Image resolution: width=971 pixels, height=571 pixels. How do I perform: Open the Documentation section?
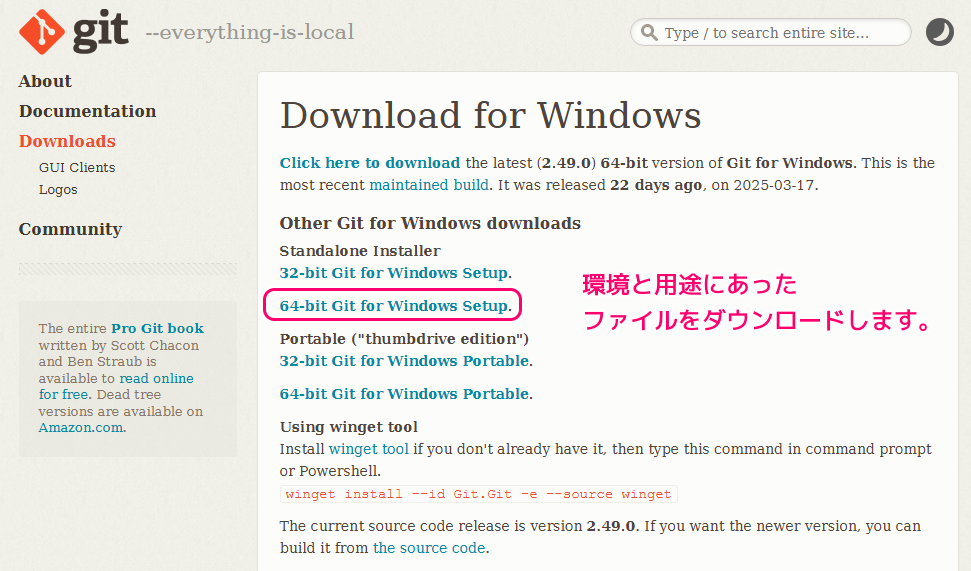click(87, 111)
